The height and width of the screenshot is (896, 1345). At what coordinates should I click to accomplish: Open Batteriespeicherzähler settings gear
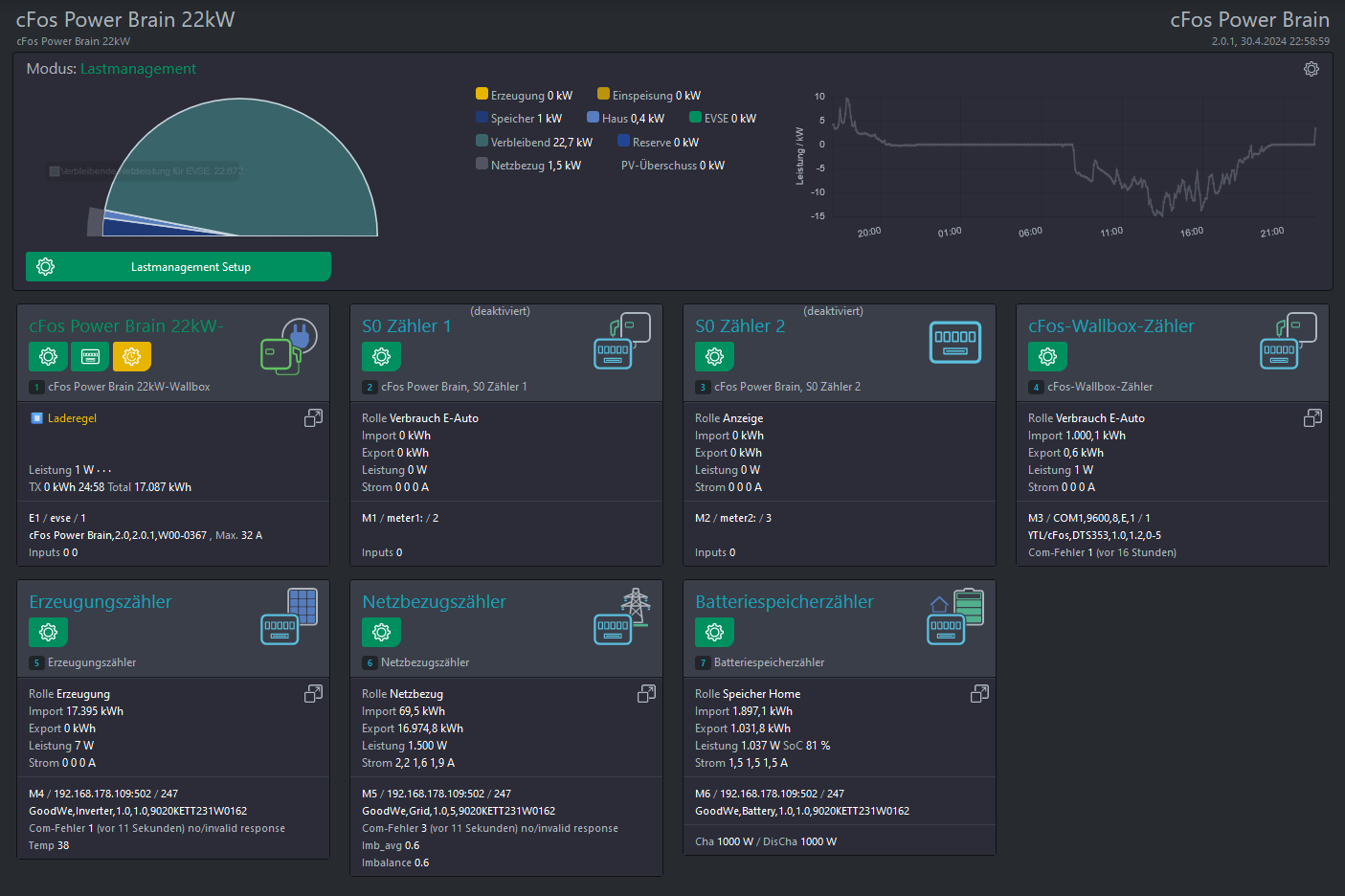pyautogui.click(x=714, y=633)
